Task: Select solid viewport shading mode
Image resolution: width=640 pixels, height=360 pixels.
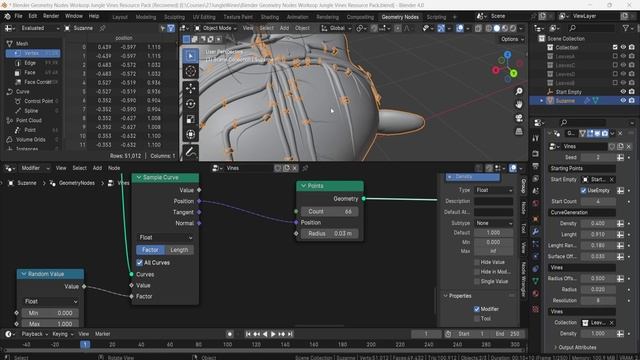Action: pos(497,28)
